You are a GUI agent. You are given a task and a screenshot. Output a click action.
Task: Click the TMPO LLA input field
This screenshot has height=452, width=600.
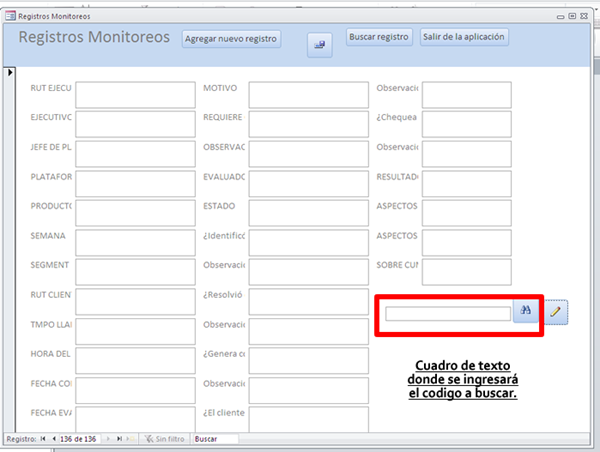click(x=135, y=331)
